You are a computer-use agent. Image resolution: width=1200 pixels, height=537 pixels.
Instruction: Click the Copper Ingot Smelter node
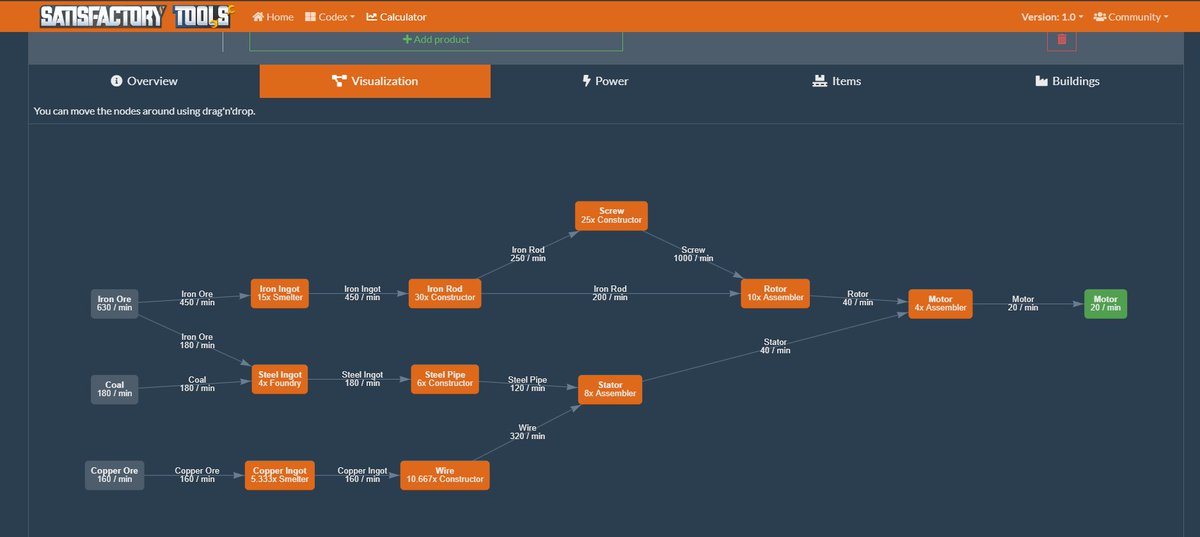[x=280, y=475]
